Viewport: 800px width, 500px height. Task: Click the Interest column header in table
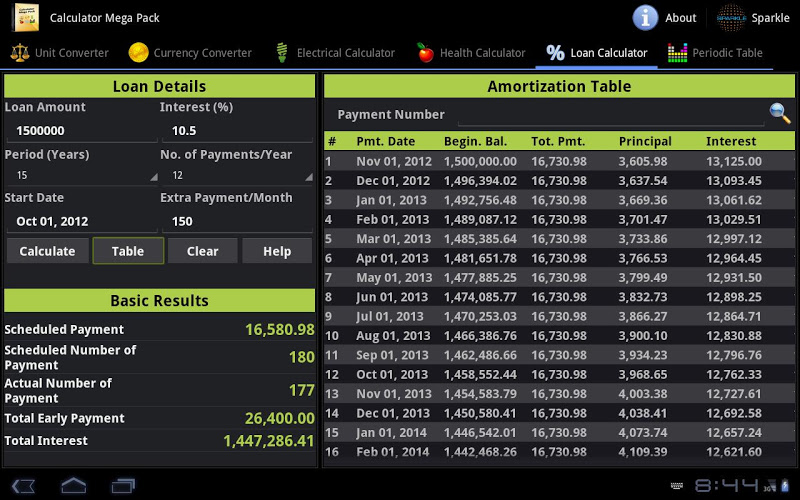pos(731,141)
